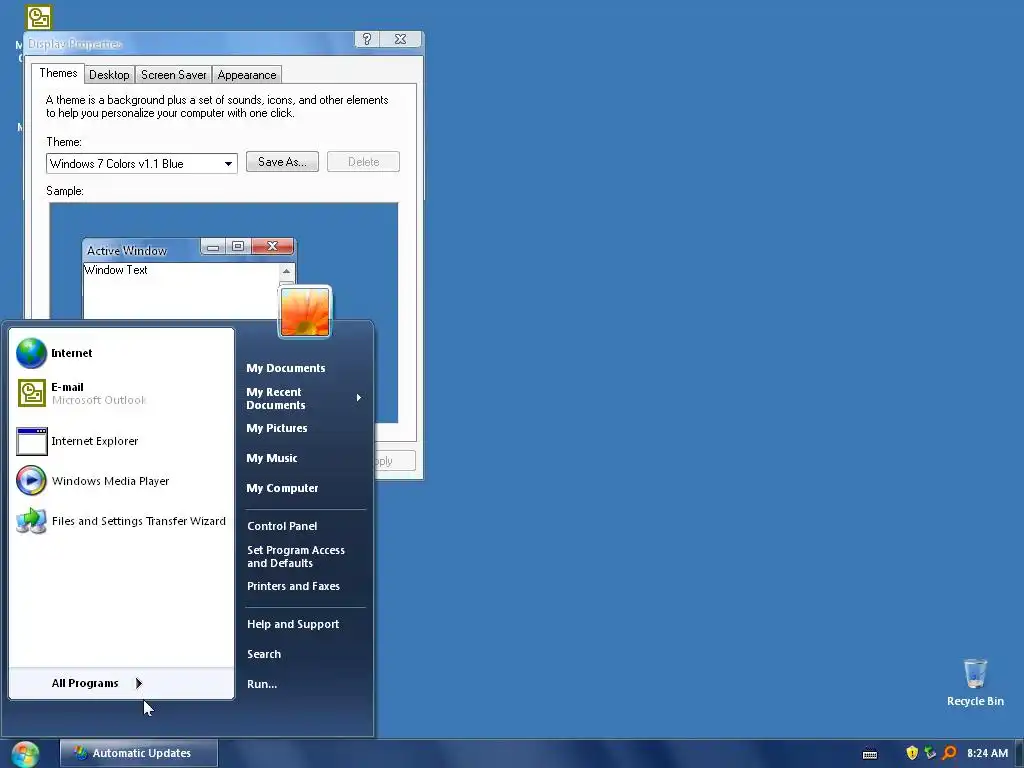
Task: Open the E-mail Microsoft Outlook icon
Action: point(31,393)
